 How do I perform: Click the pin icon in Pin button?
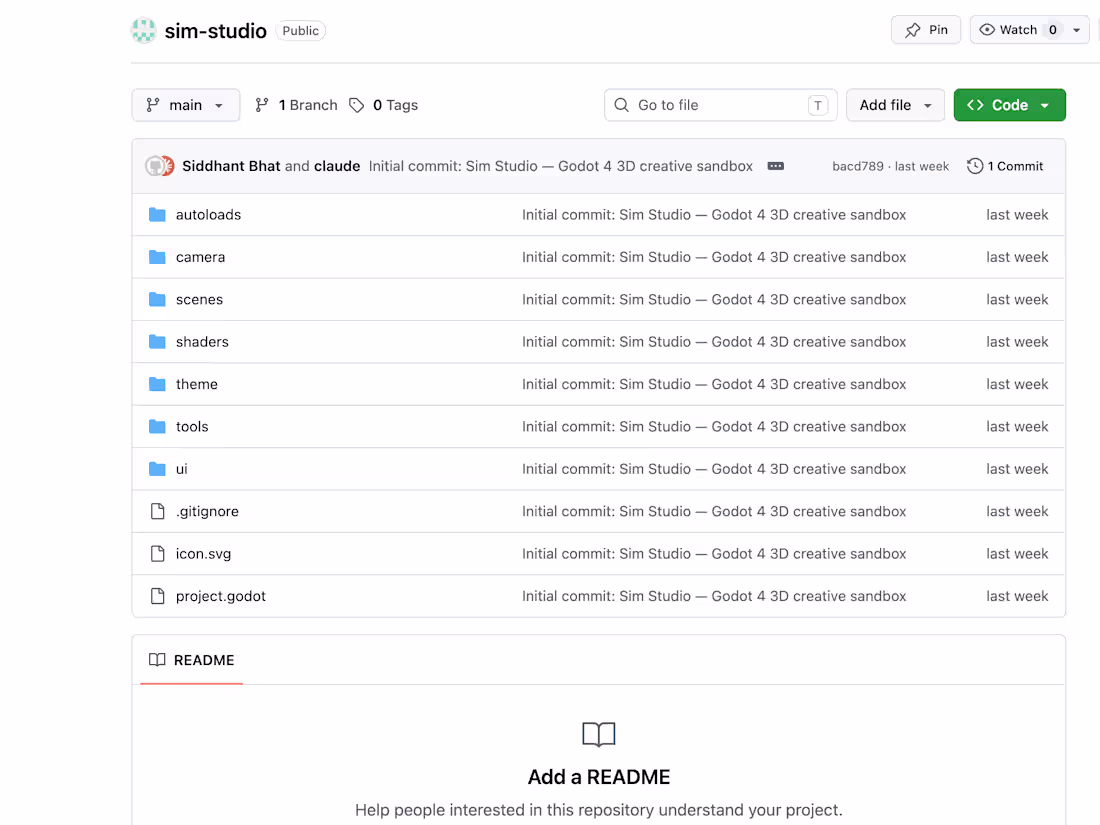(x=912, y=30)
